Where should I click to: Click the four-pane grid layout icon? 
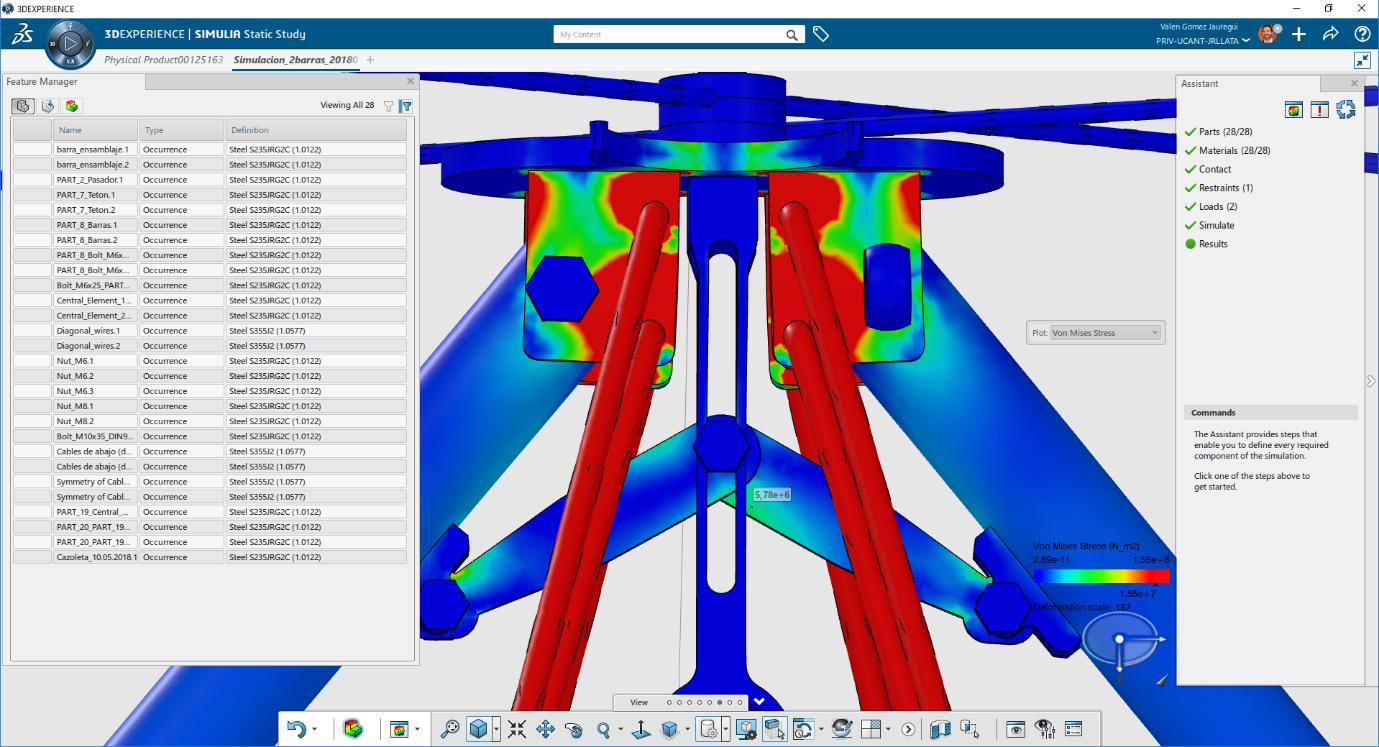[x=870, y=730]
